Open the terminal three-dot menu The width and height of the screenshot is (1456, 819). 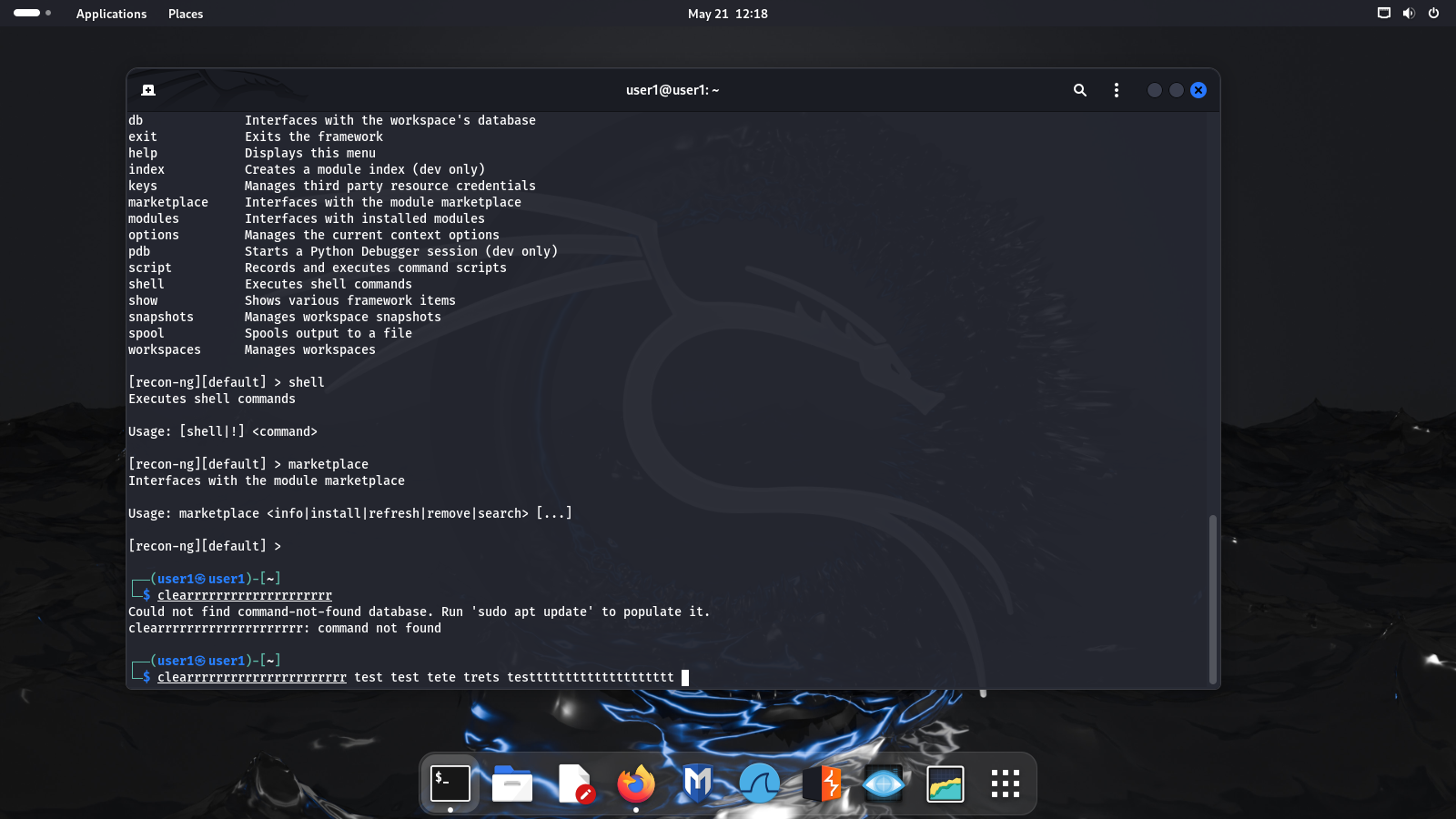[x=1117, y=90]
